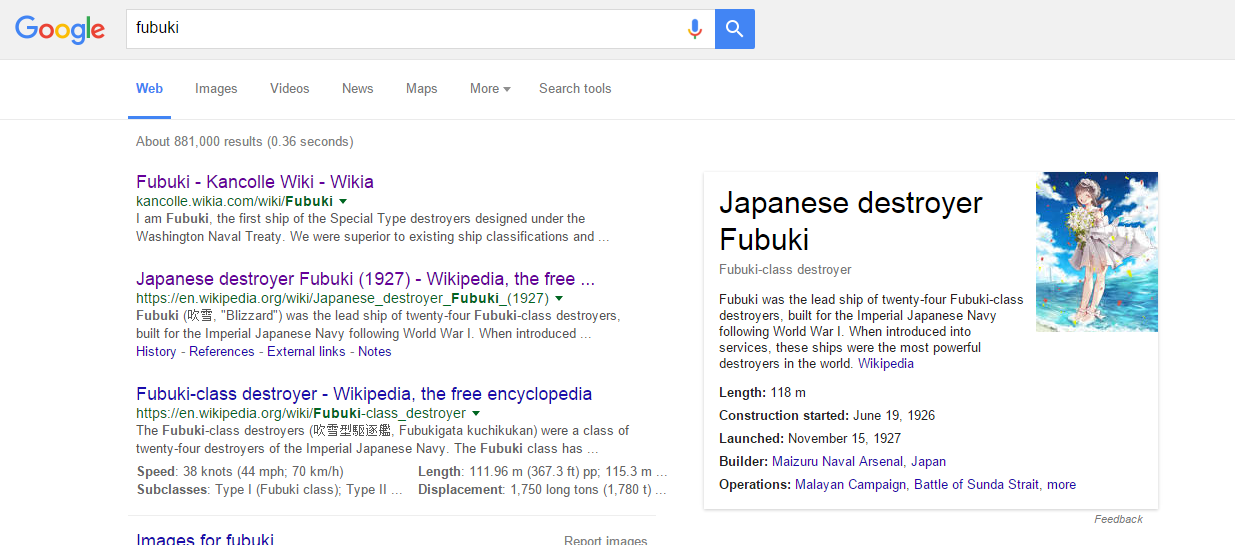This screenshot has height=545, width=1235.
Task: Open Search tools options
Action: click(575, 89)
